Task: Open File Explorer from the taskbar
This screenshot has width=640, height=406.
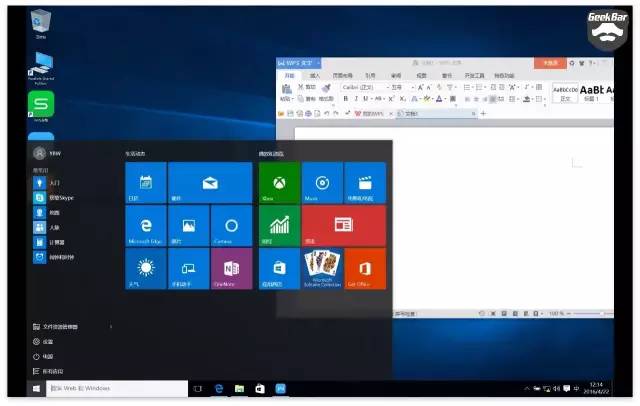Action: 239,389
